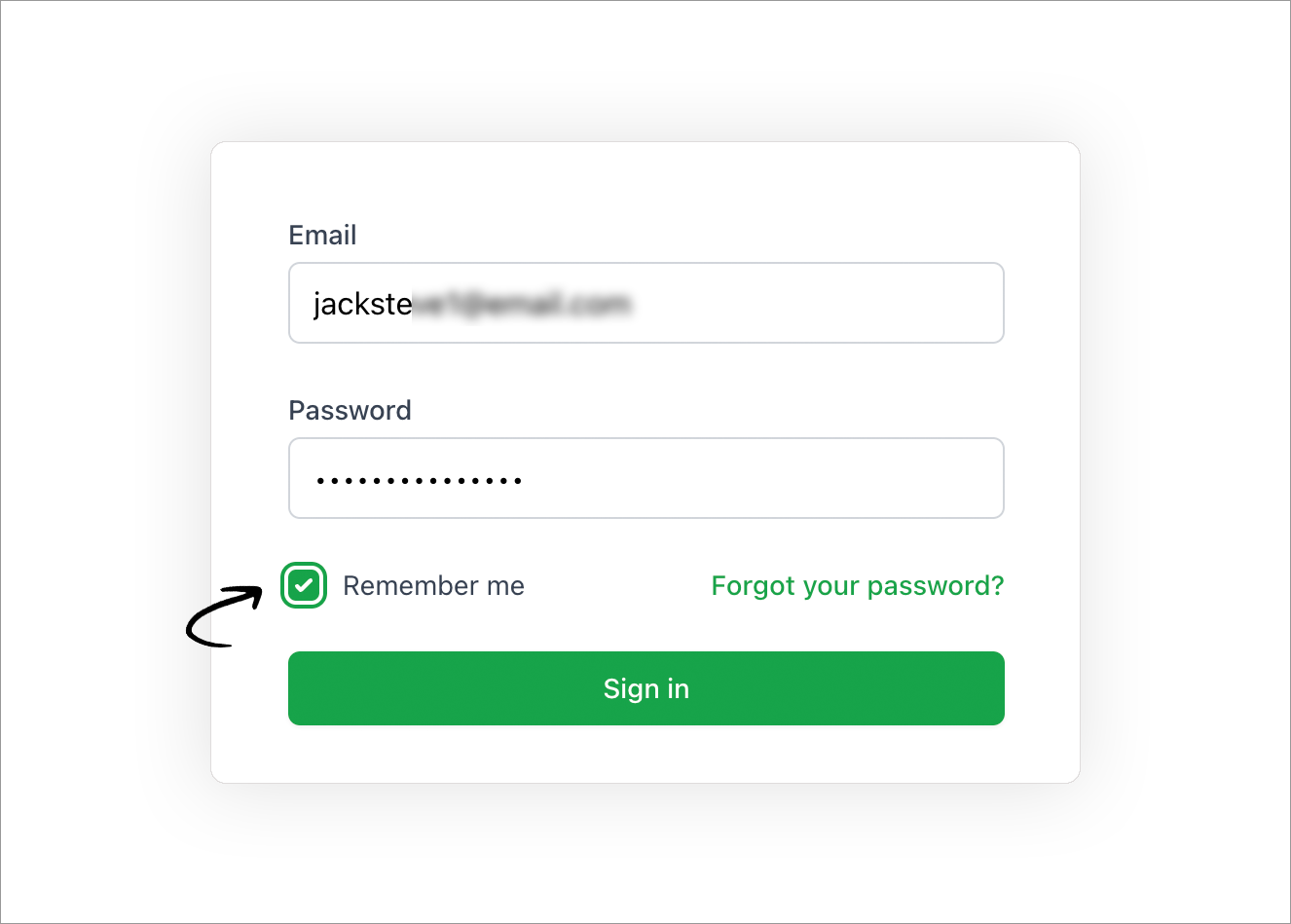The image size is (1291, 924).
Task: Click the Password field label
Action: (350, 411)
